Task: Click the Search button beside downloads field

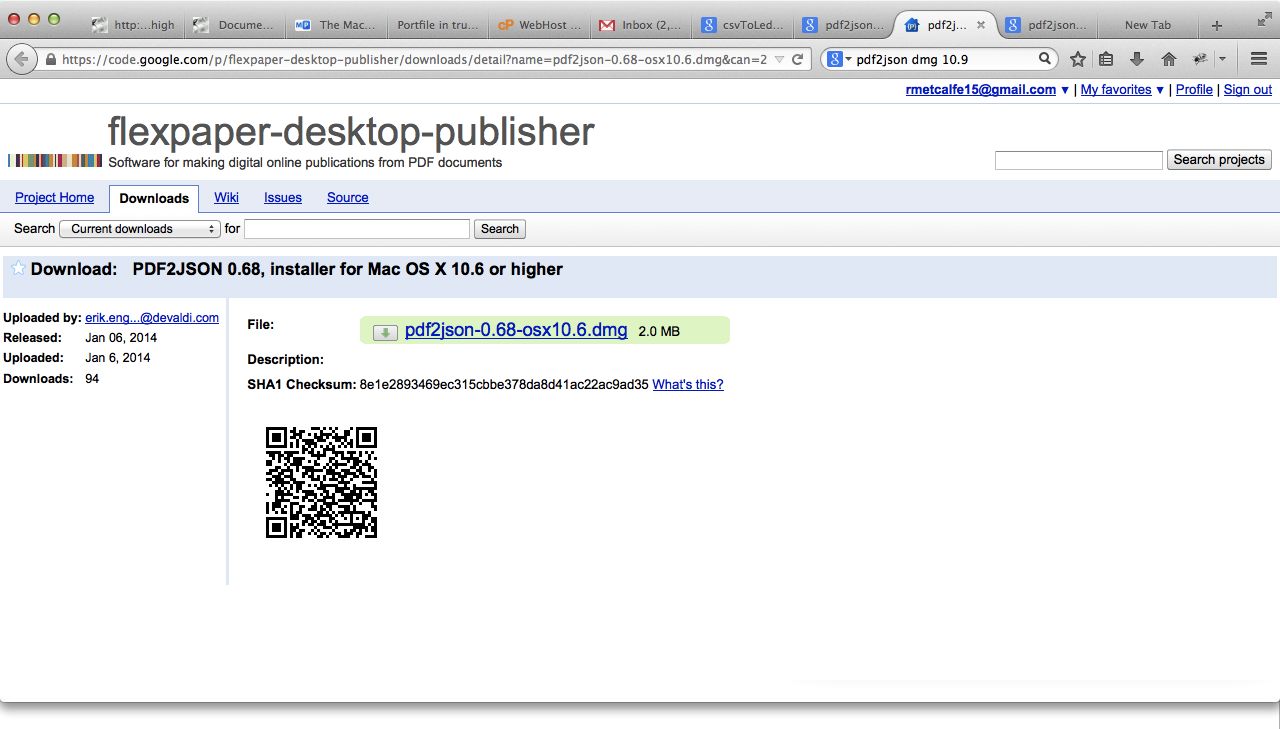Action: point(500,229)
